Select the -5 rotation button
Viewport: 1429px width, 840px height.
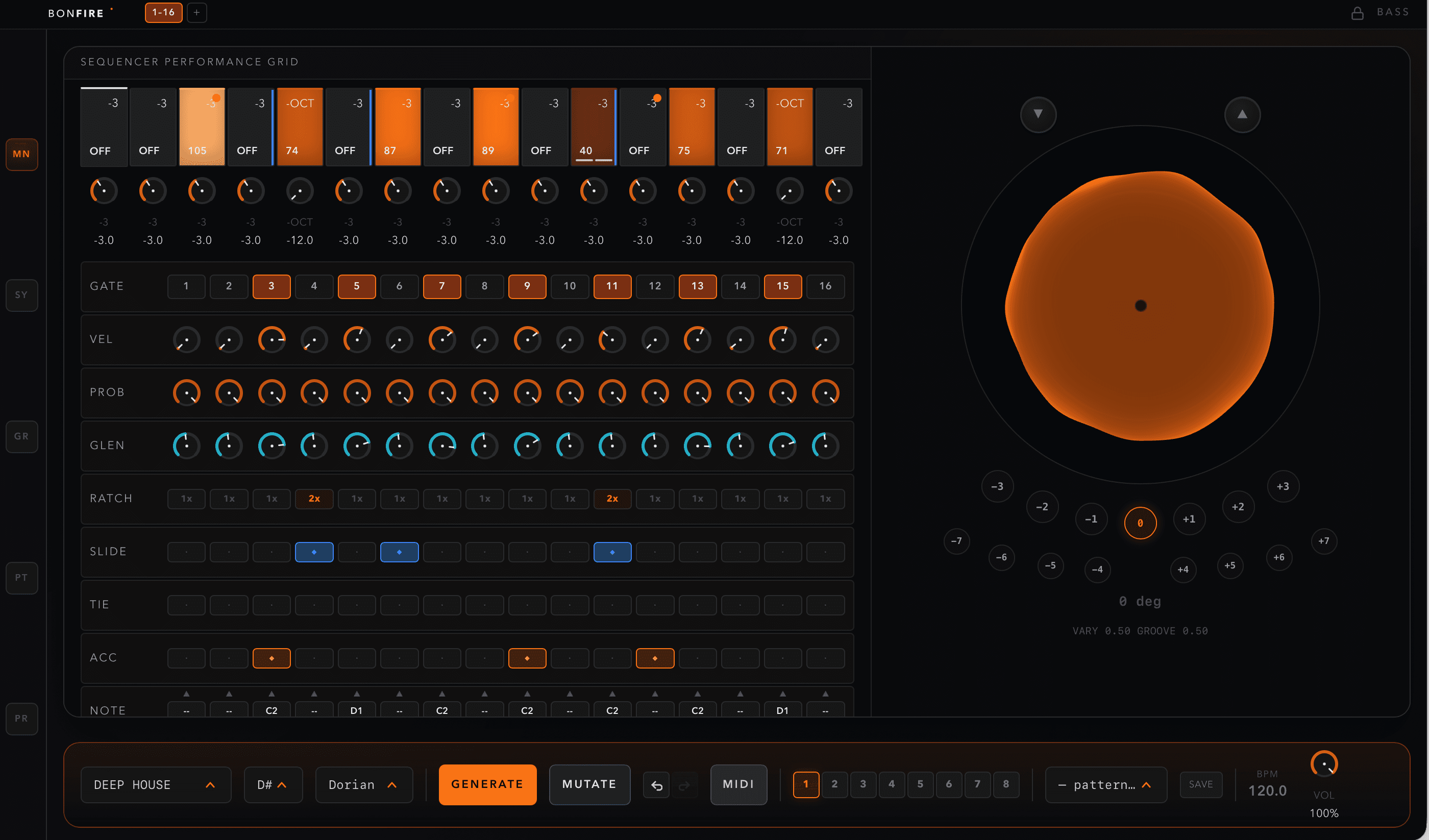tap(1050, 565)
